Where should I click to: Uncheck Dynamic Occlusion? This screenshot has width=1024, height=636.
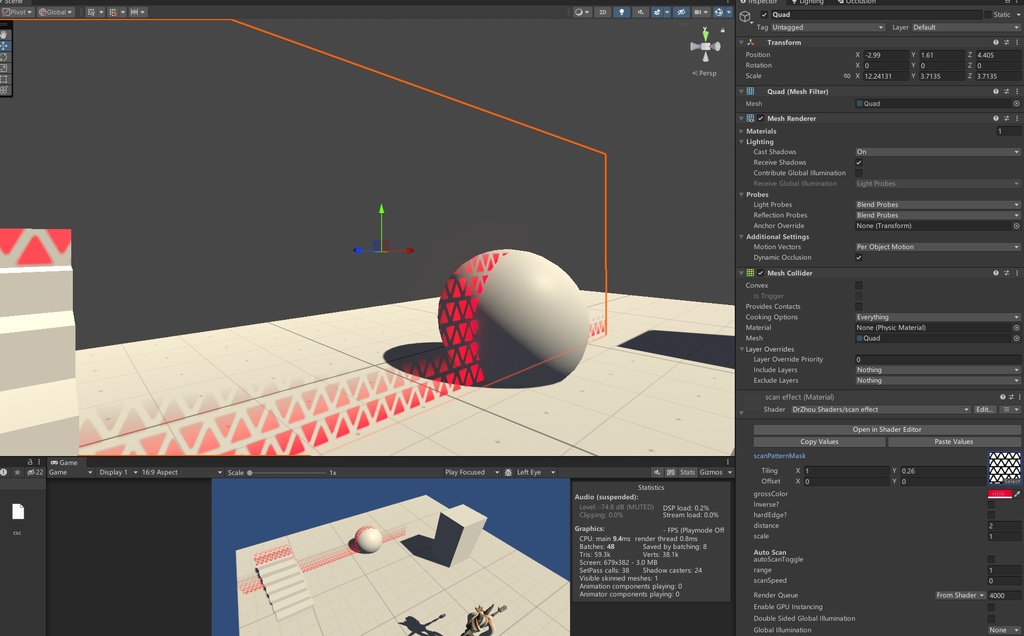[x=859, y=257]
